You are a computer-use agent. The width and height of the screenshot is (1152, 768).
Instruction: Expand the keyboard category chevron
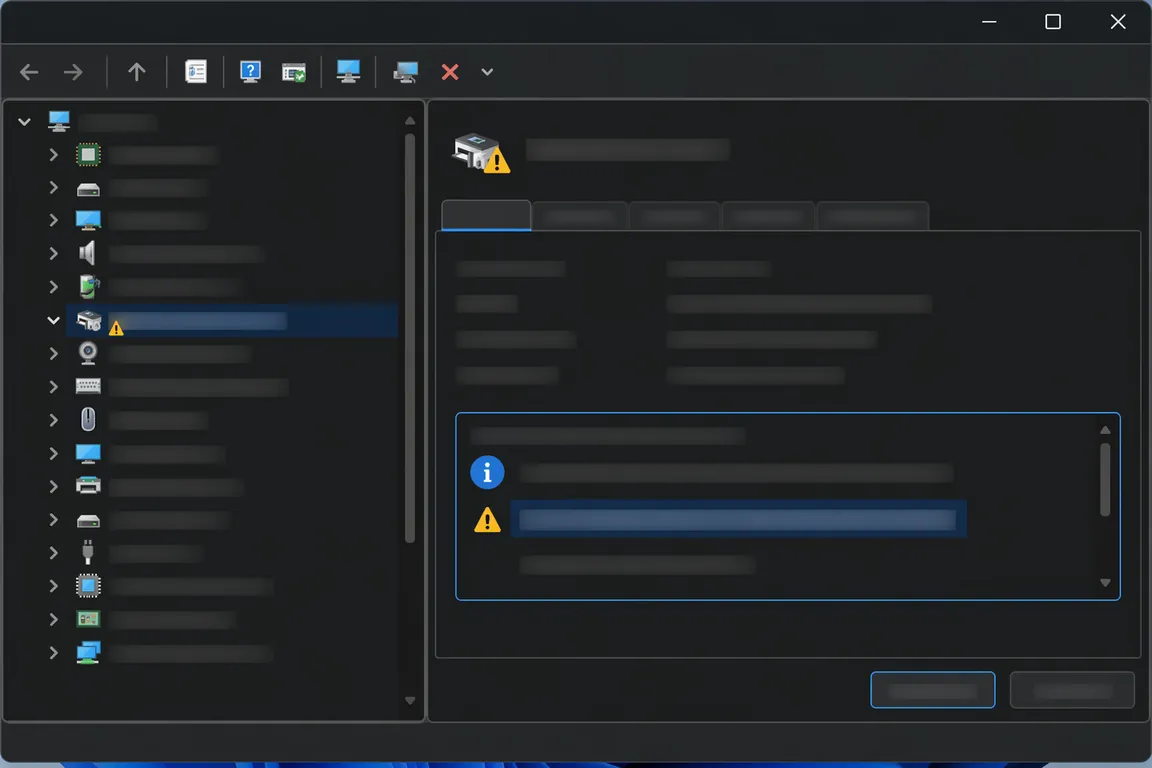[53, 386]
